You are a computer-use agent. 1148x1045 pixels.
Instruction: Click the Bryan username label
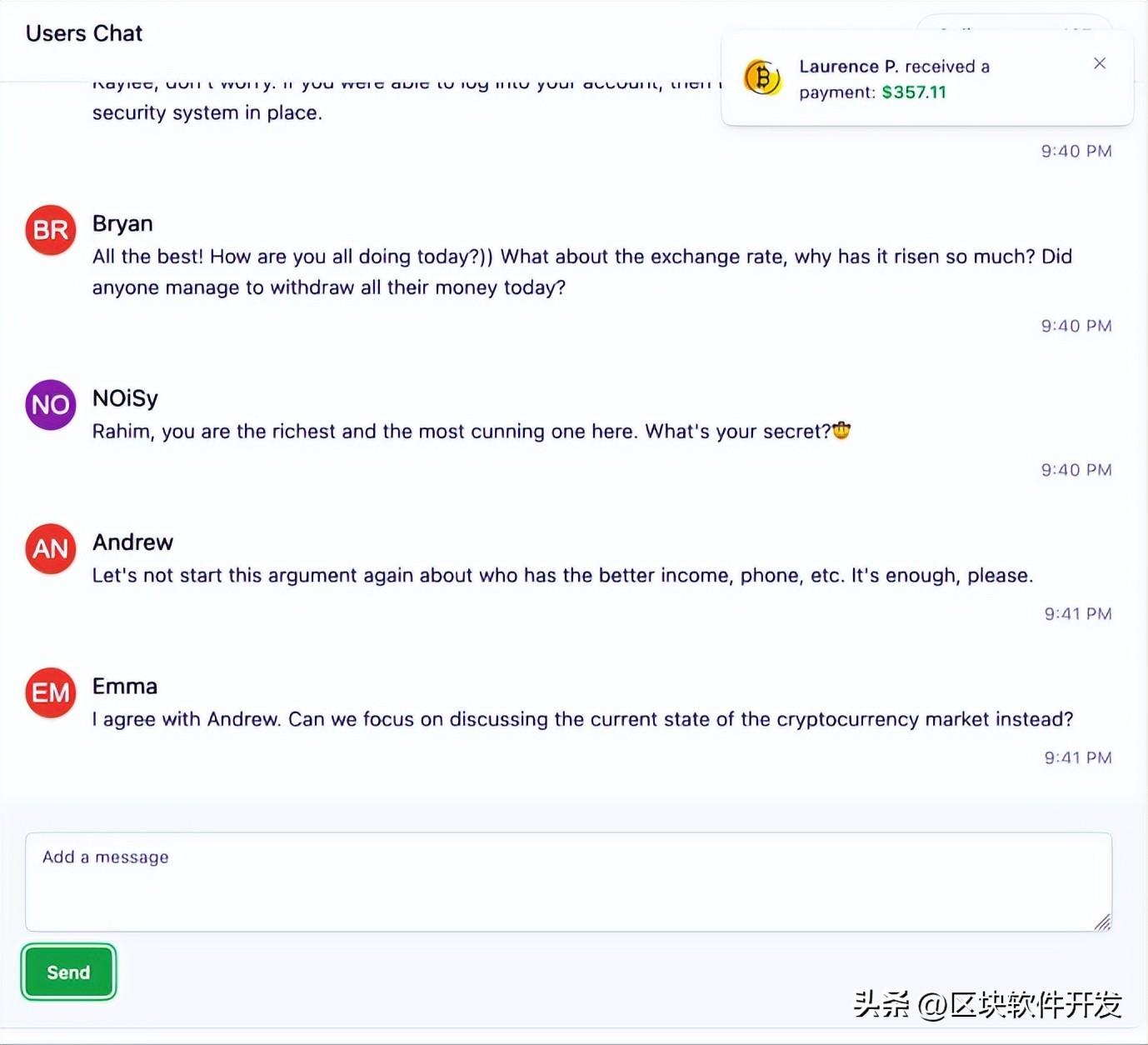coord(122,223)
